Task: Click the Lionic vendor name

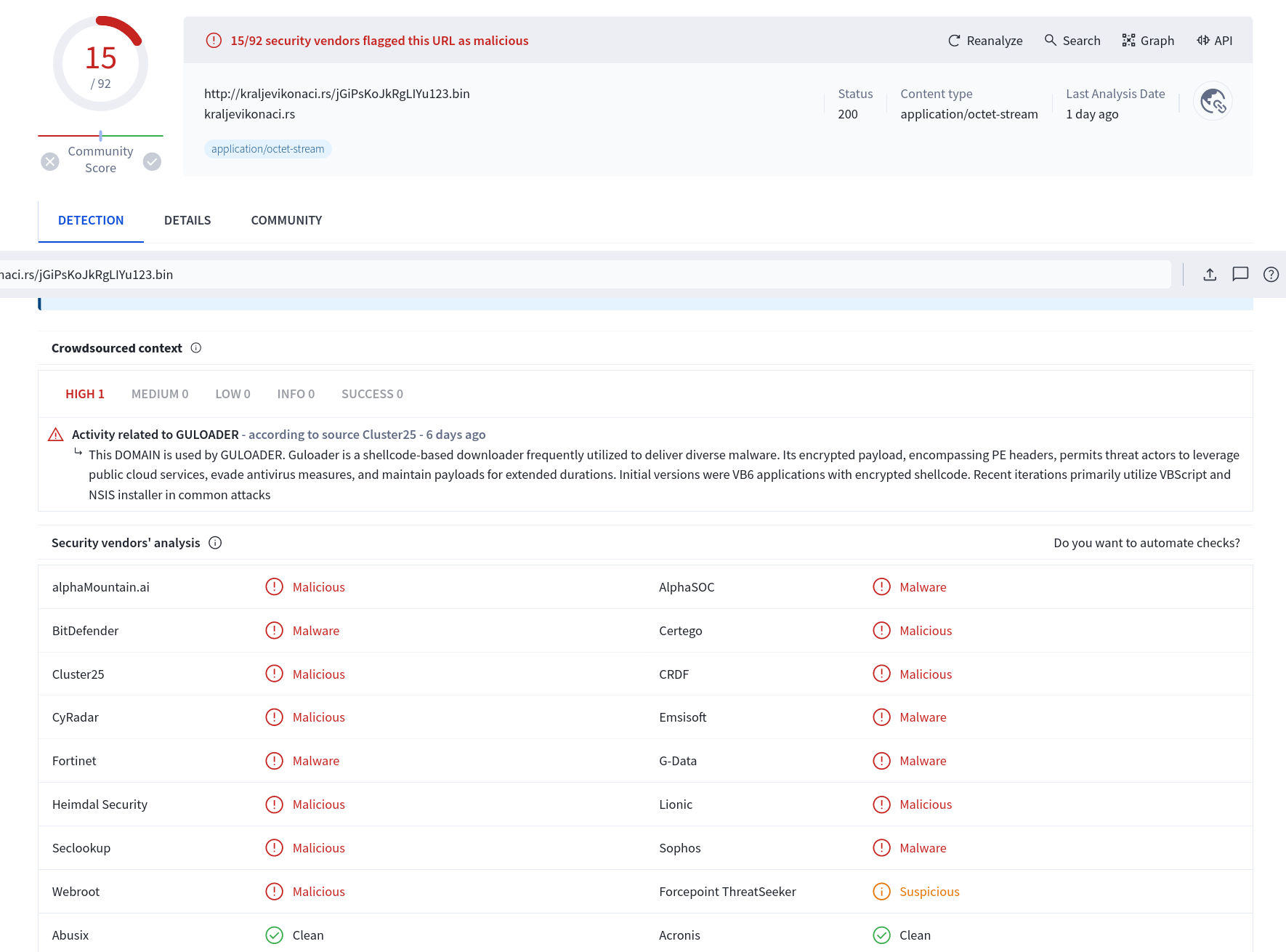Action: click(x=676, y=804)
